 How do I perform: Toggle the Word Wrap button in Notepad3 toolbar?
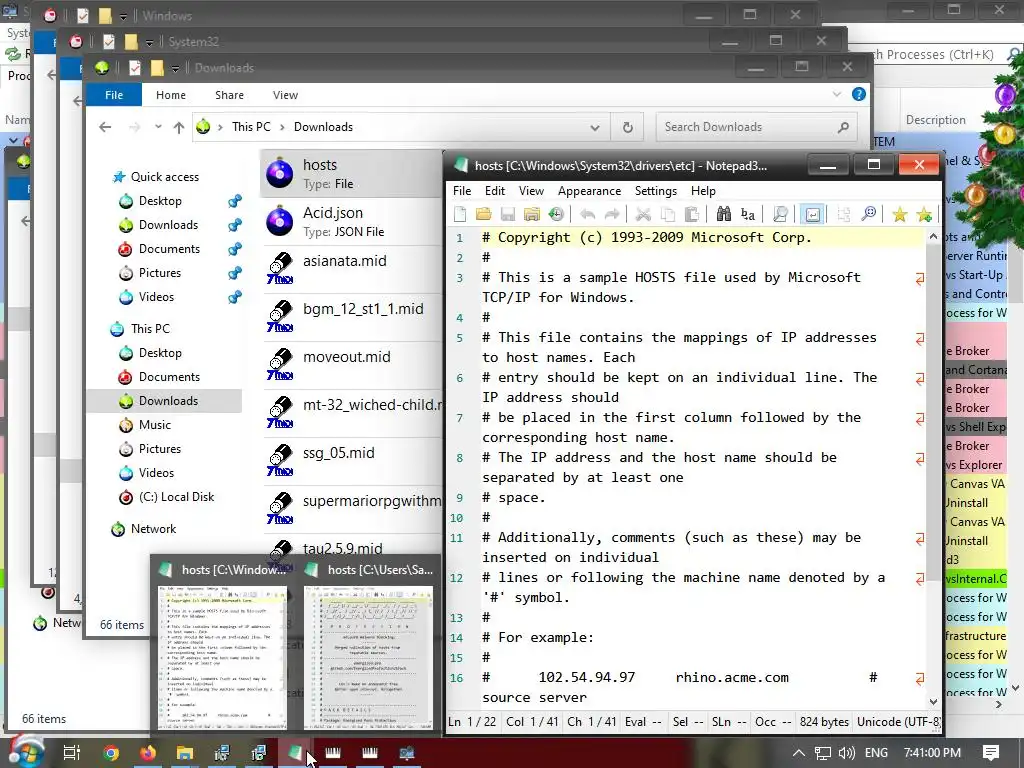pyautogui.click(x=812, y=214)
